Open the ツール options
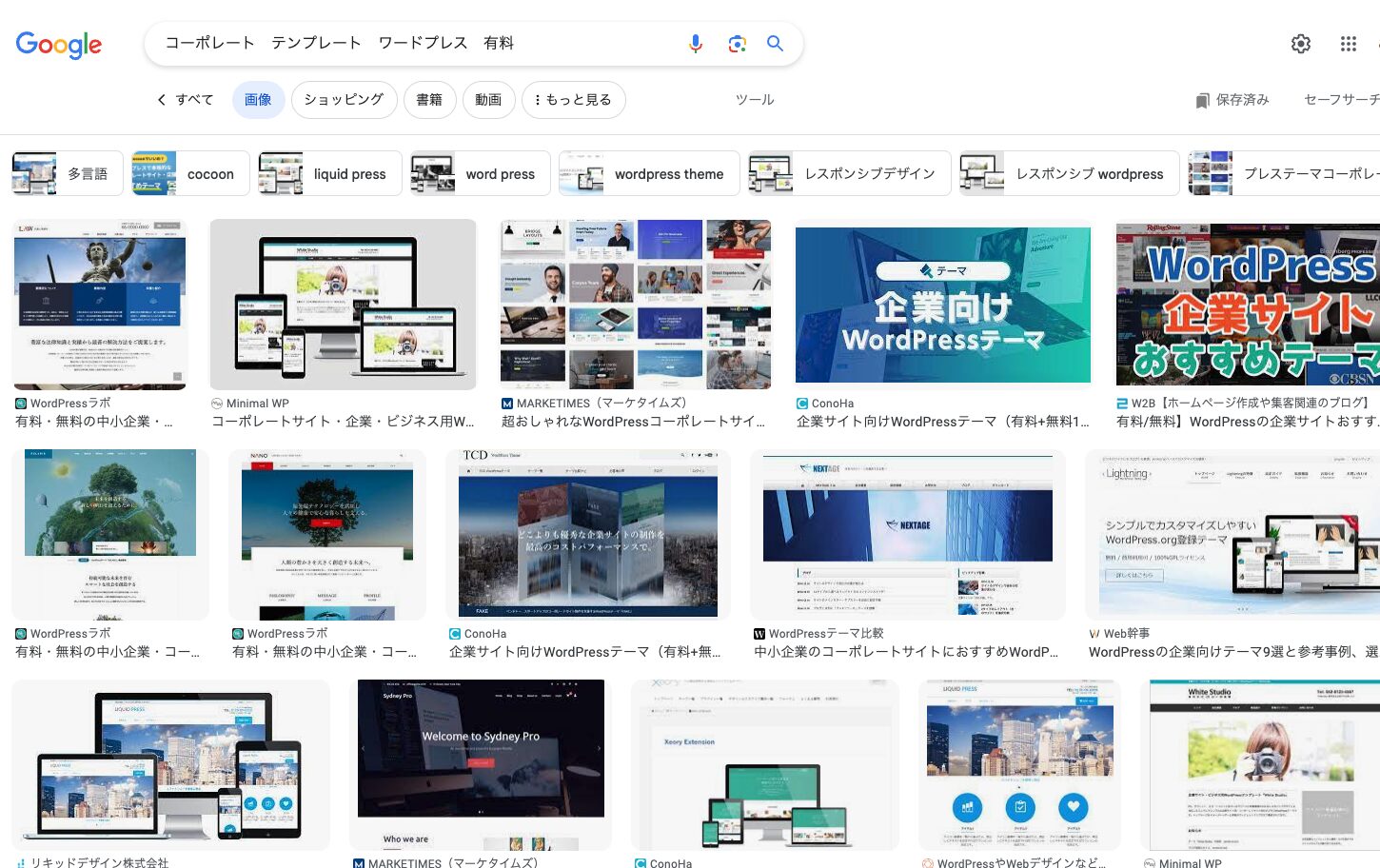 point(755,100)
